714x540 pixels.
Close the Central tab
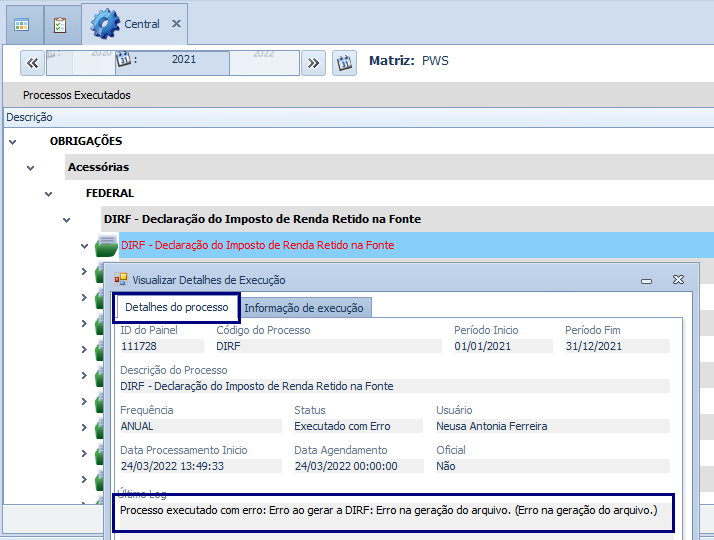click(x=177, y=23)
